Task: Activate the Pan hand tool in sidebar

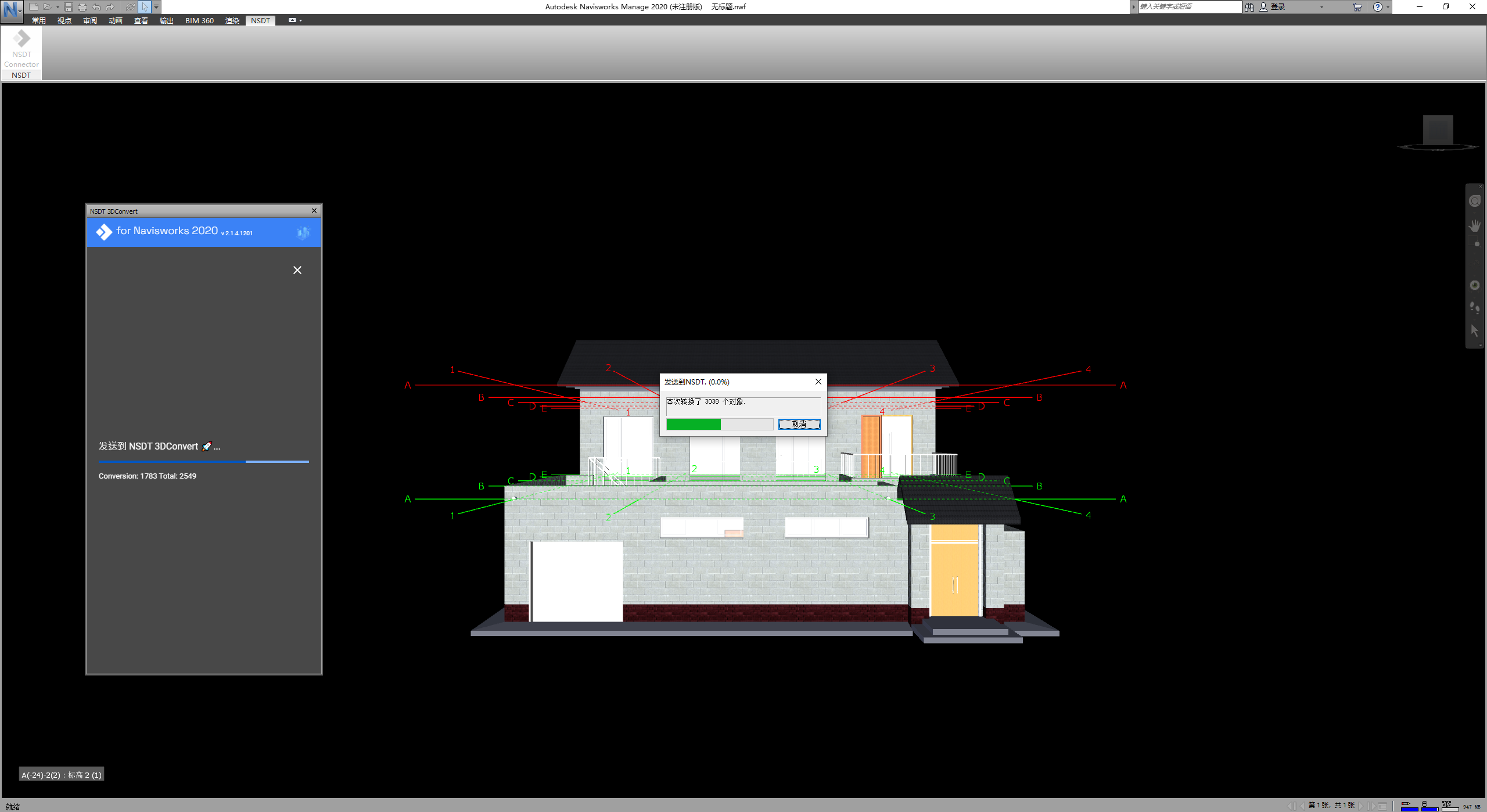Action: pyautogui.click(x=1475, y=225)
